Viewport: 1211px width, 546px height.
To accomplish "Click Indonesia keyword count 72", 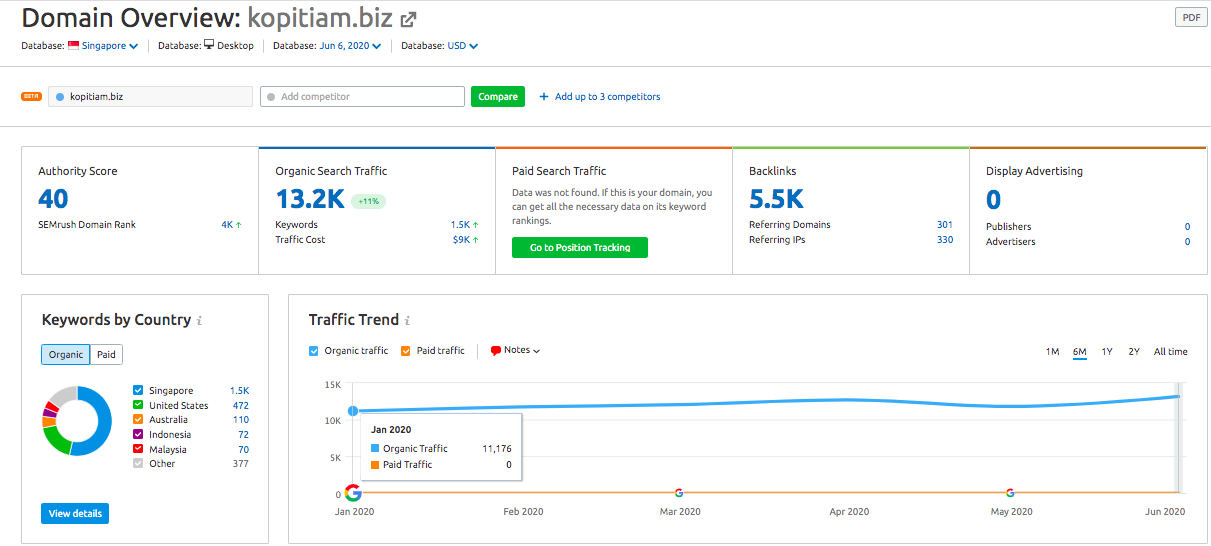I will tap(243, 435).
